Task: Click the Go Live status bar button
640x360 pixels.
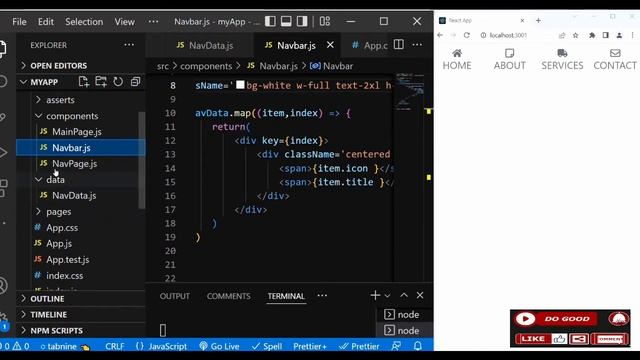Action: click(219, 346)
